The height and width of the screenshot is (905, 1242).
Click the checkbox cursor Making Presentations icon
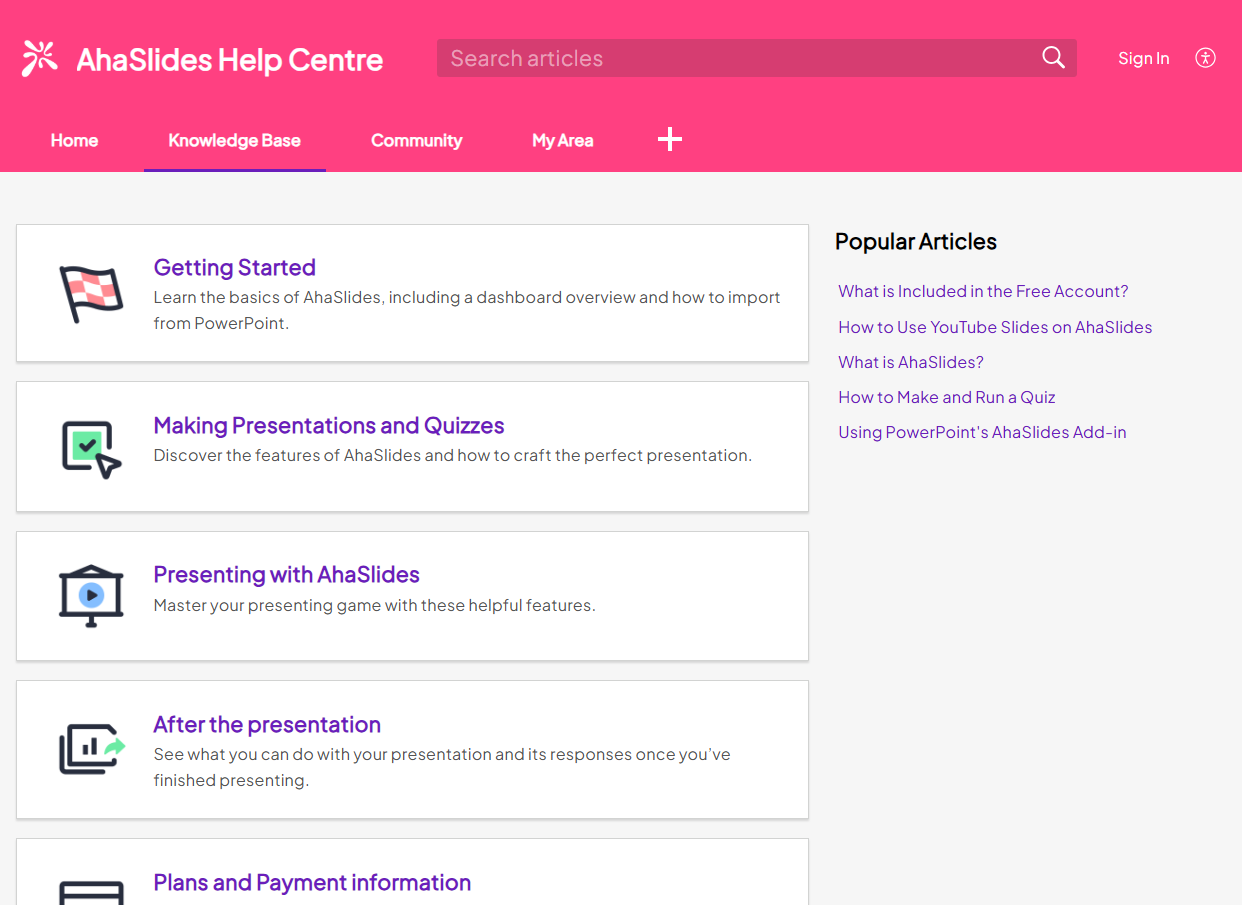[91, 448]
